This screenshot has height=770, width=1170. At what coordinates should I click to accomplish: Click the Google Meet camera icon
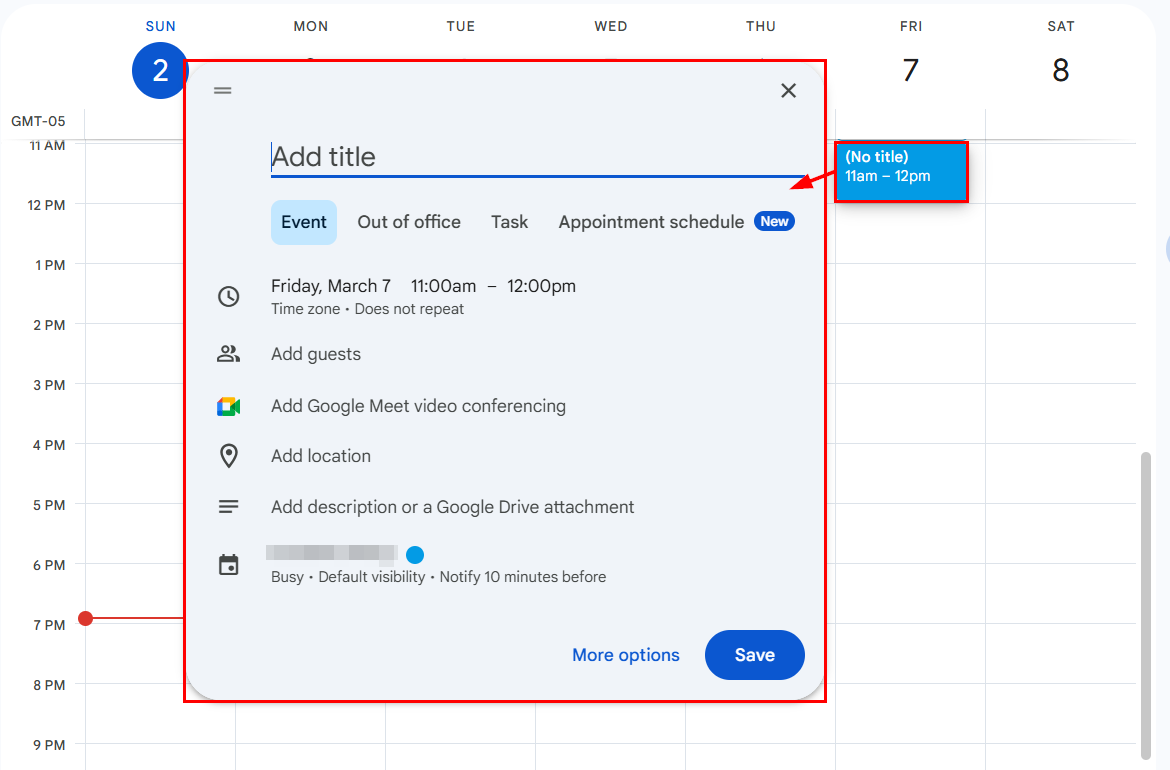pyautogui.click(x=228, y=407)
